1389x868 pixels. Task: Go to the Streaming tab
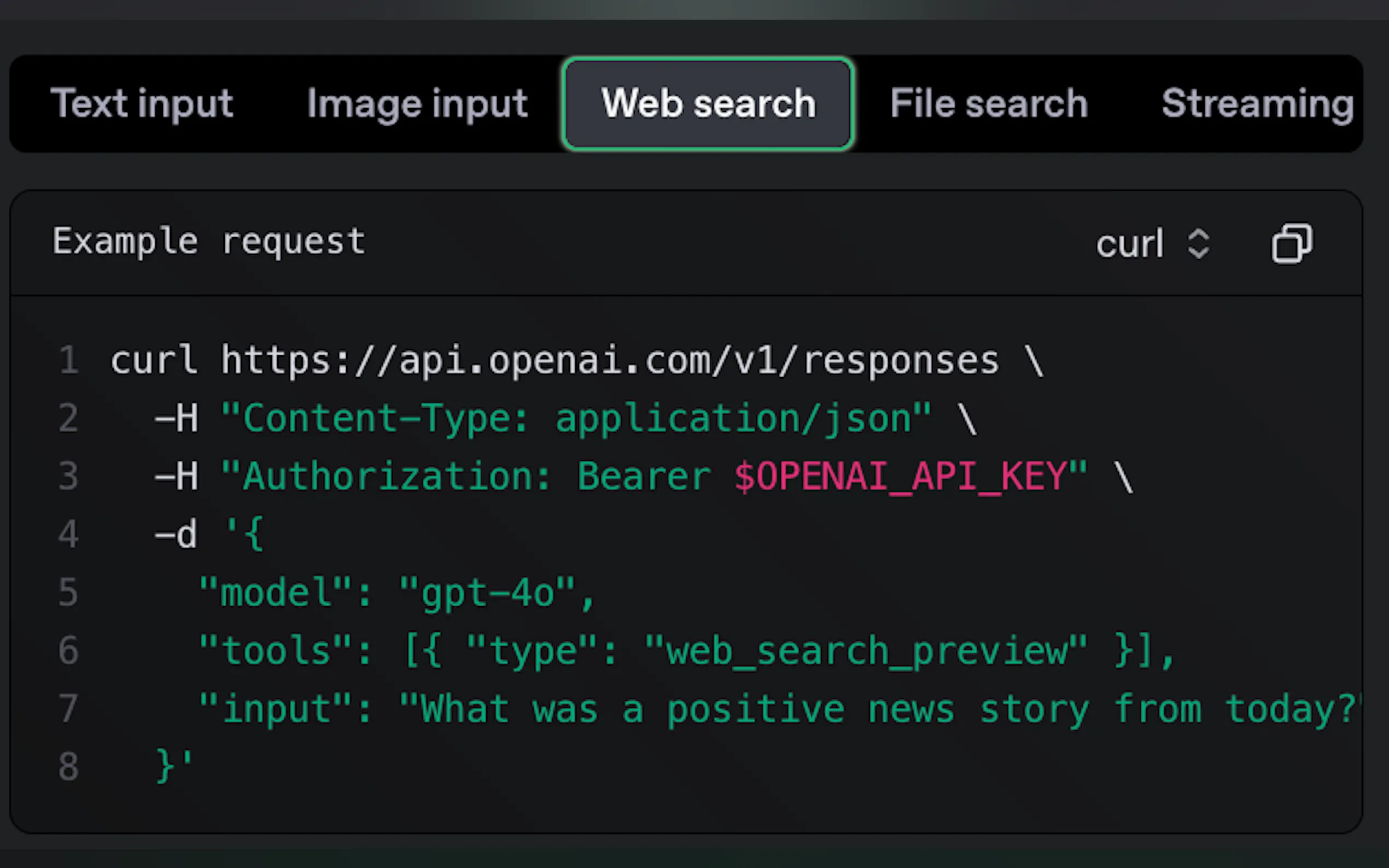1258,104
